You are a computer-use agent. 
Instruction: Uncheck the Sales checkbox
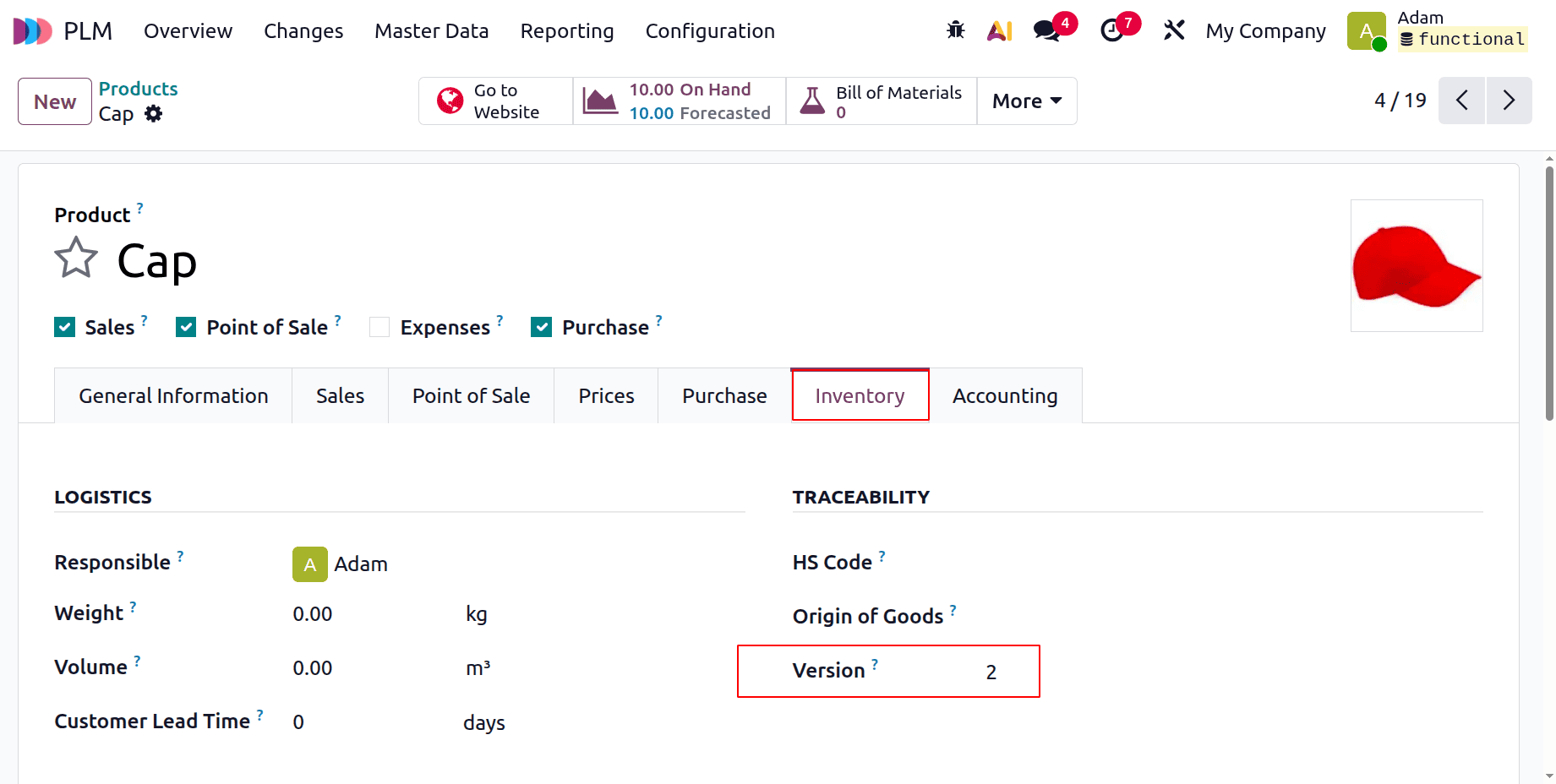pos(64,327)
